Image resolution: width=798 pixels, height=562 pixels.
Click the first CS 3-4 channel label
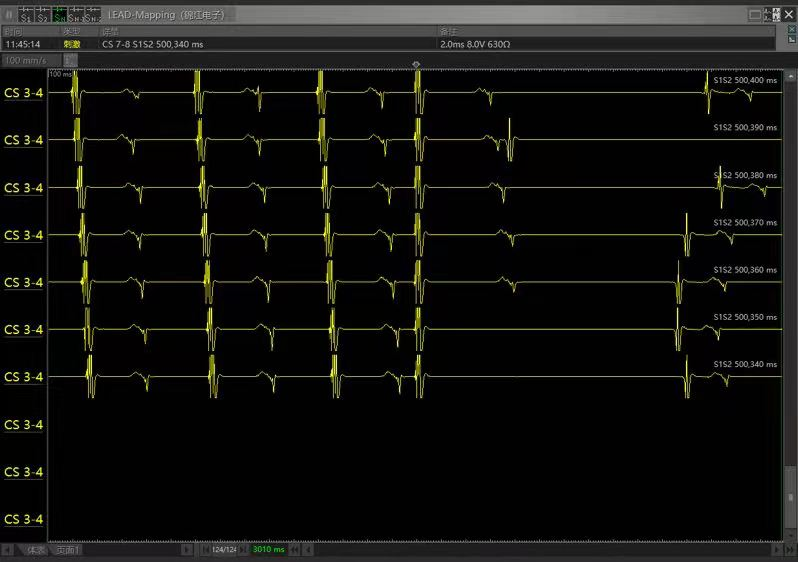click(24, 93)
